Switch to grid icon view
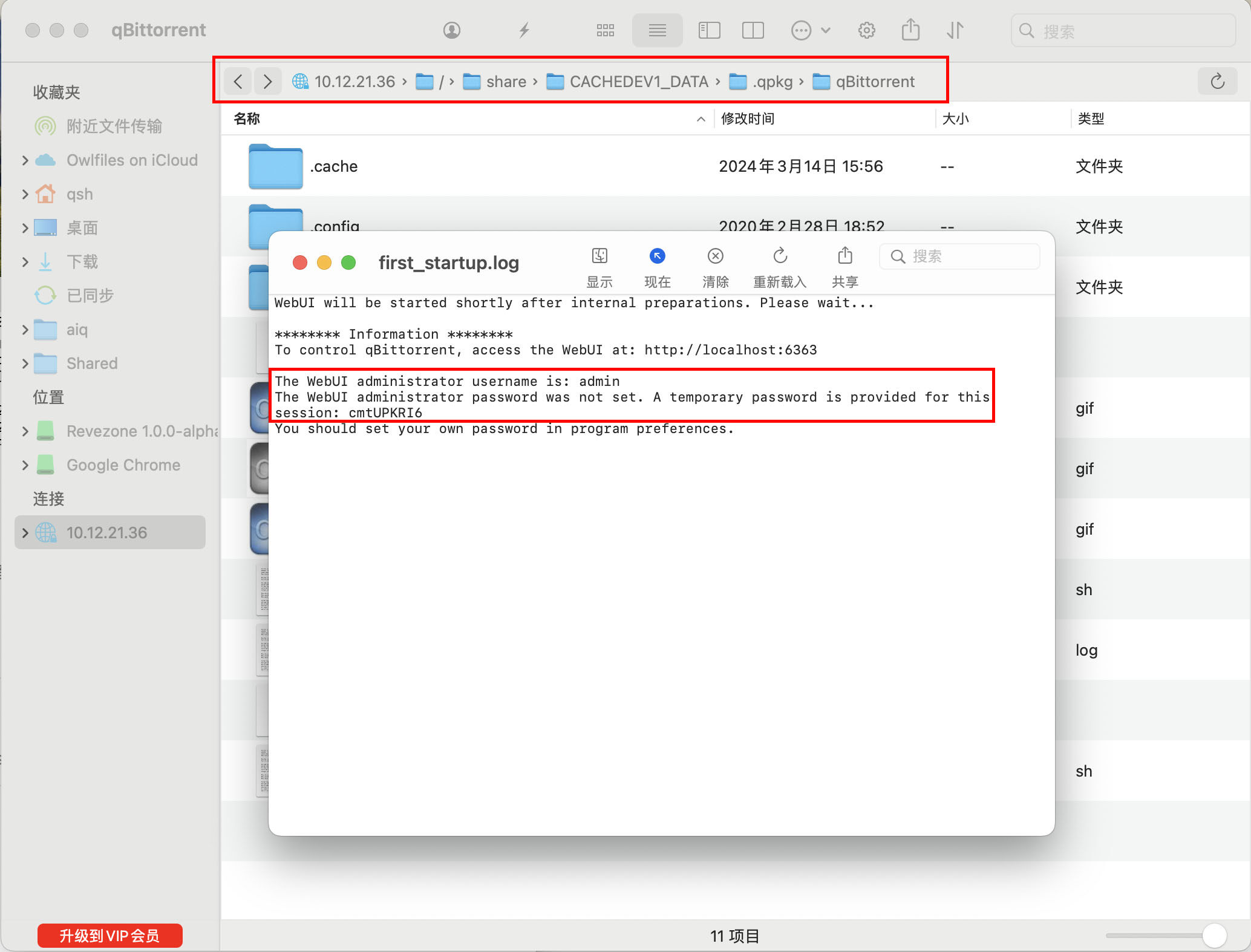Screen dimensions: 1251x952 (x=606, y=30)
